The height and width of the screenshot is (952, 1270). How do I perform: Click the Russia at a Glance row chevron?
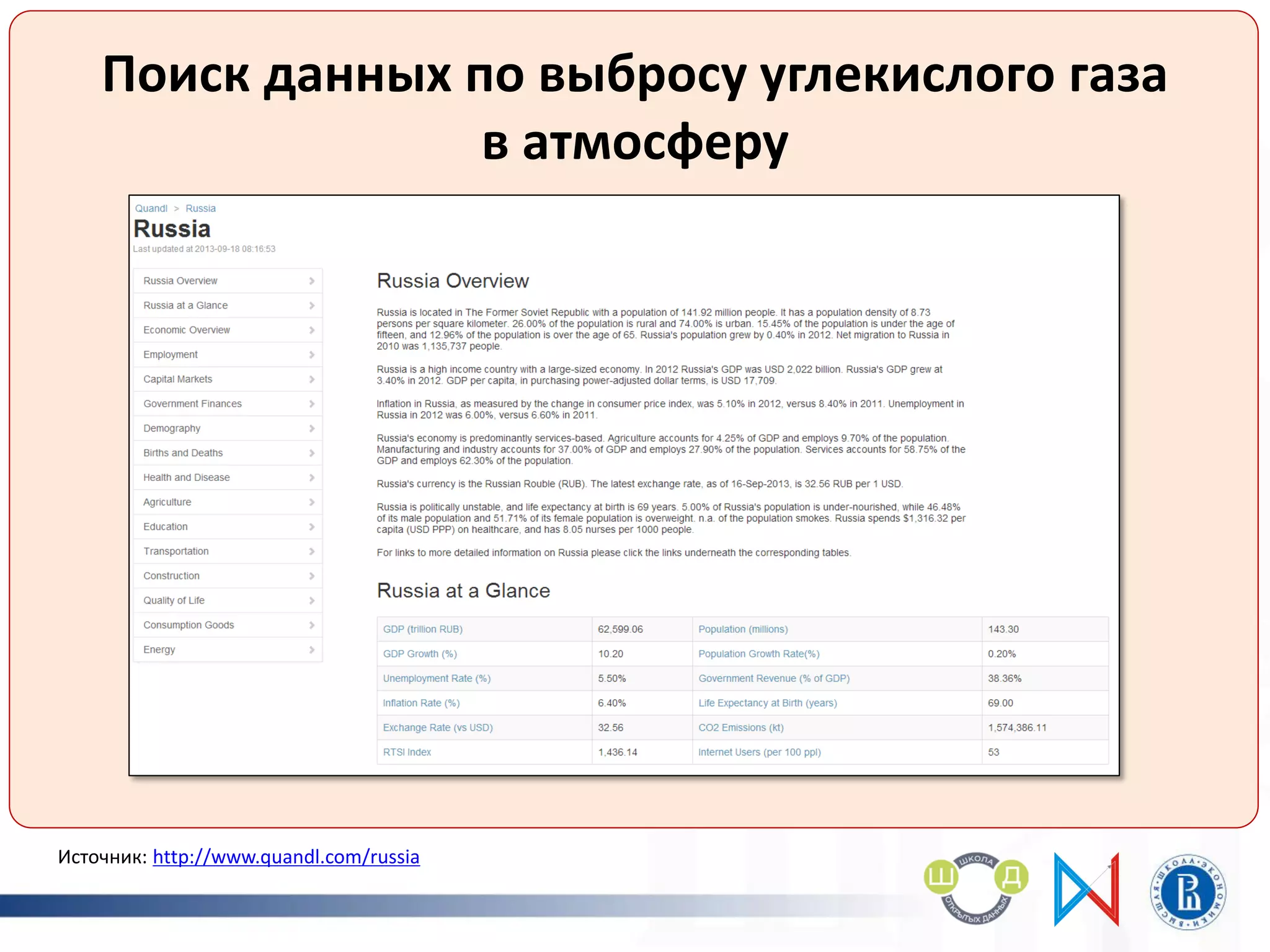[312, 306]
